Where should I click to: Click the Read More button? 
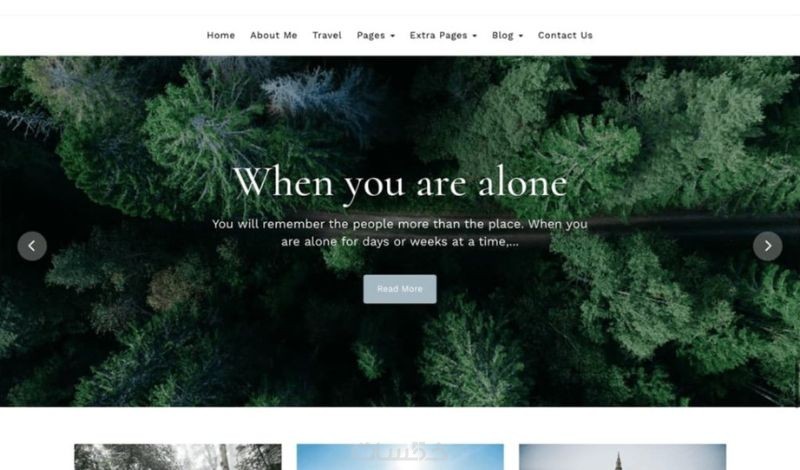[x=400, y=289]
